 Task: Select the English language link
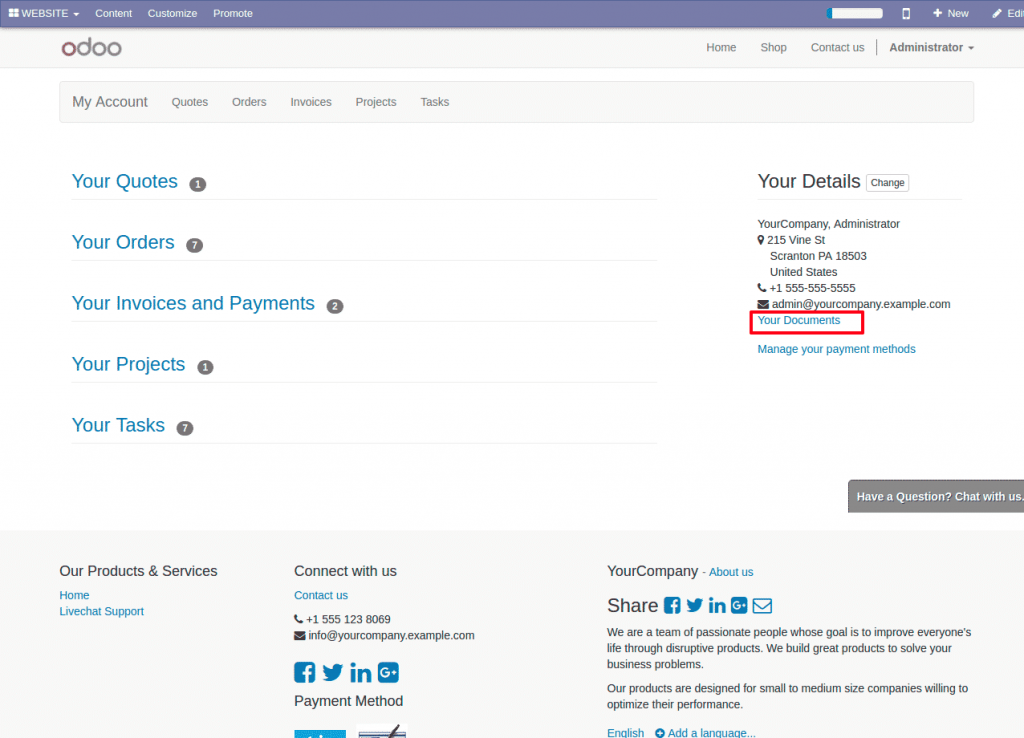pyautogui.click(x=626, y=733)
